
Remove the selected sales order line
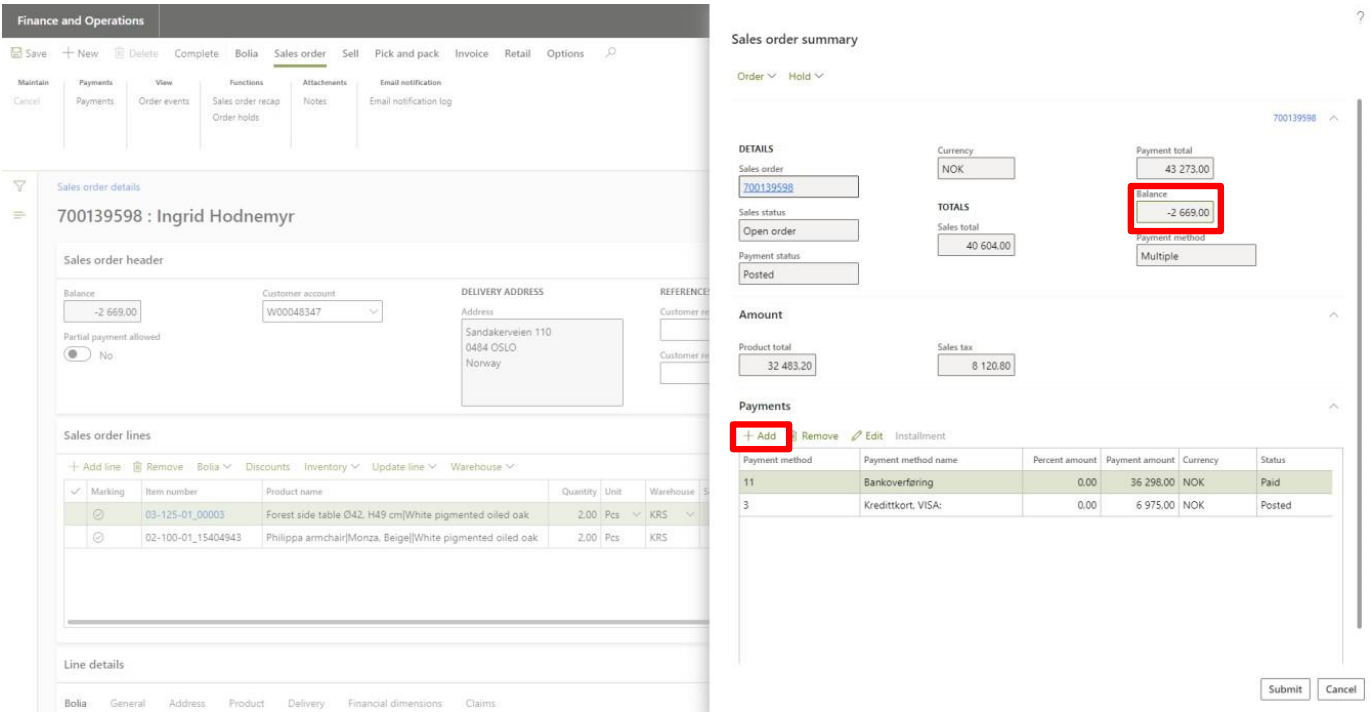[158, 467]
